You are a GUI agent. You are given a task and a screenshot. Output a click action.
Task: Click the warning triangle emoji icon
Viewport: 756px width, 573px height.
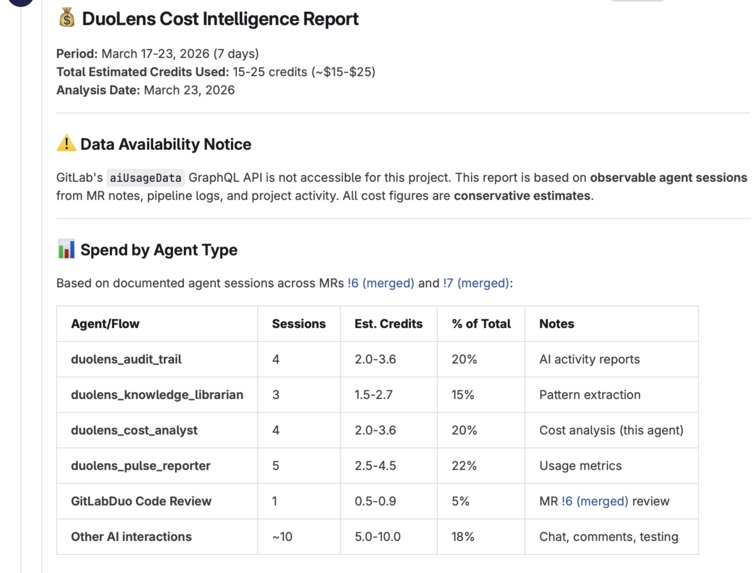pos(66,144)
